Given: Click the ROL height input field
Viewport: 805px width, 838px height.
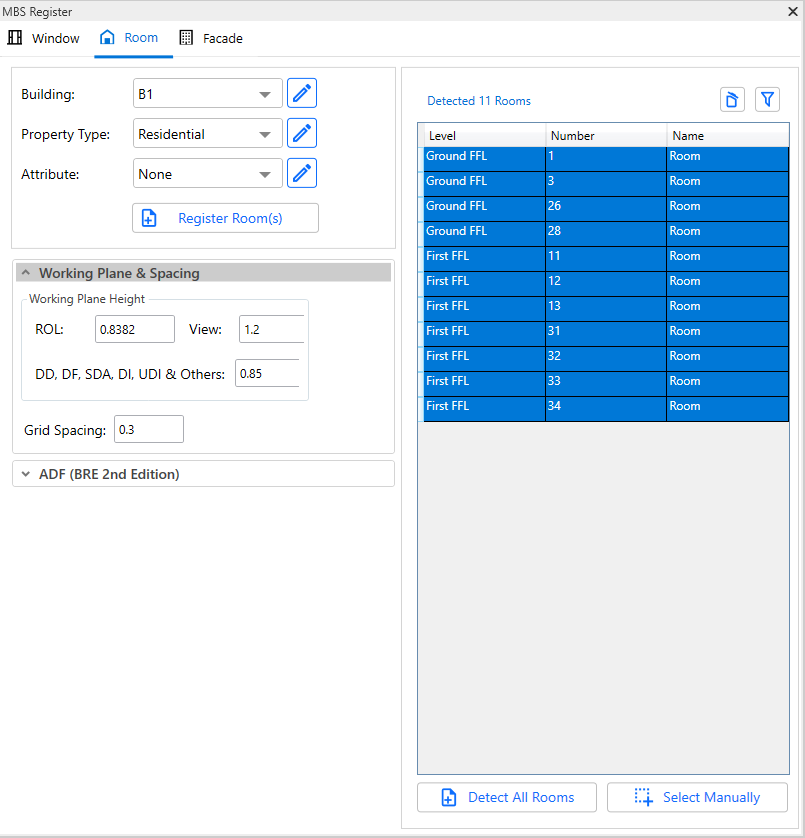Looking at the screenshot, I should 134,328.
